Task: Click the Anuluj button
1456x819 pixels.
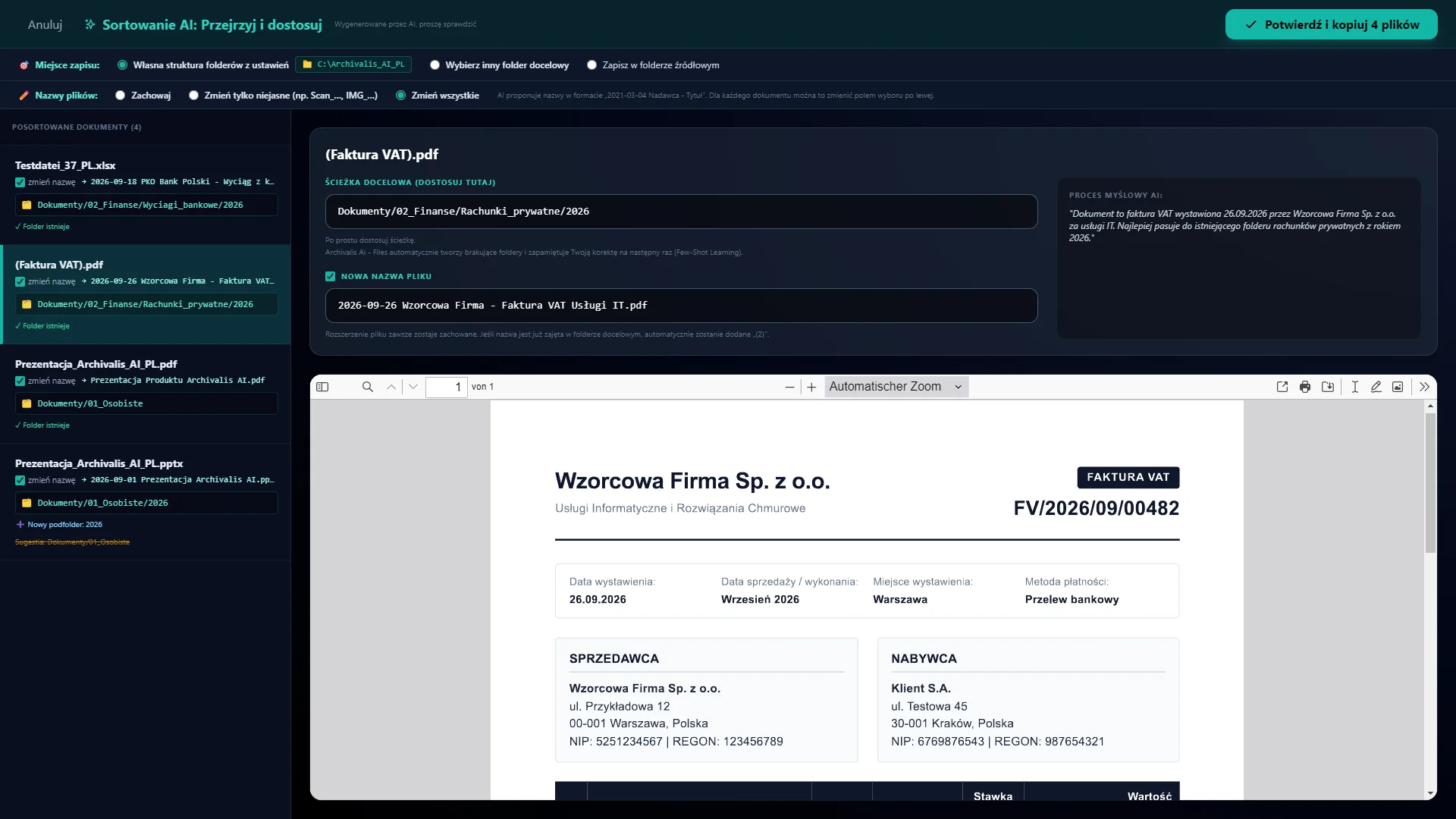Action: tap(45, 24)
